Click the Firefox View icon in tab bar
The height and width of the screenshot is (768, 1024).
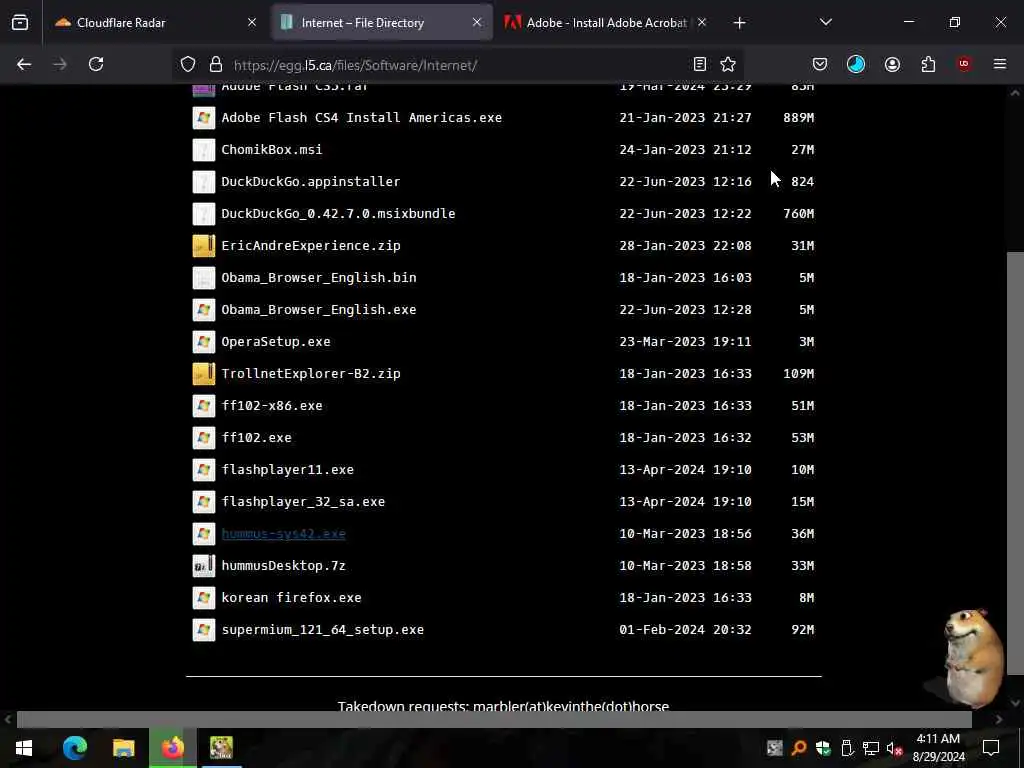pos(20,22)
